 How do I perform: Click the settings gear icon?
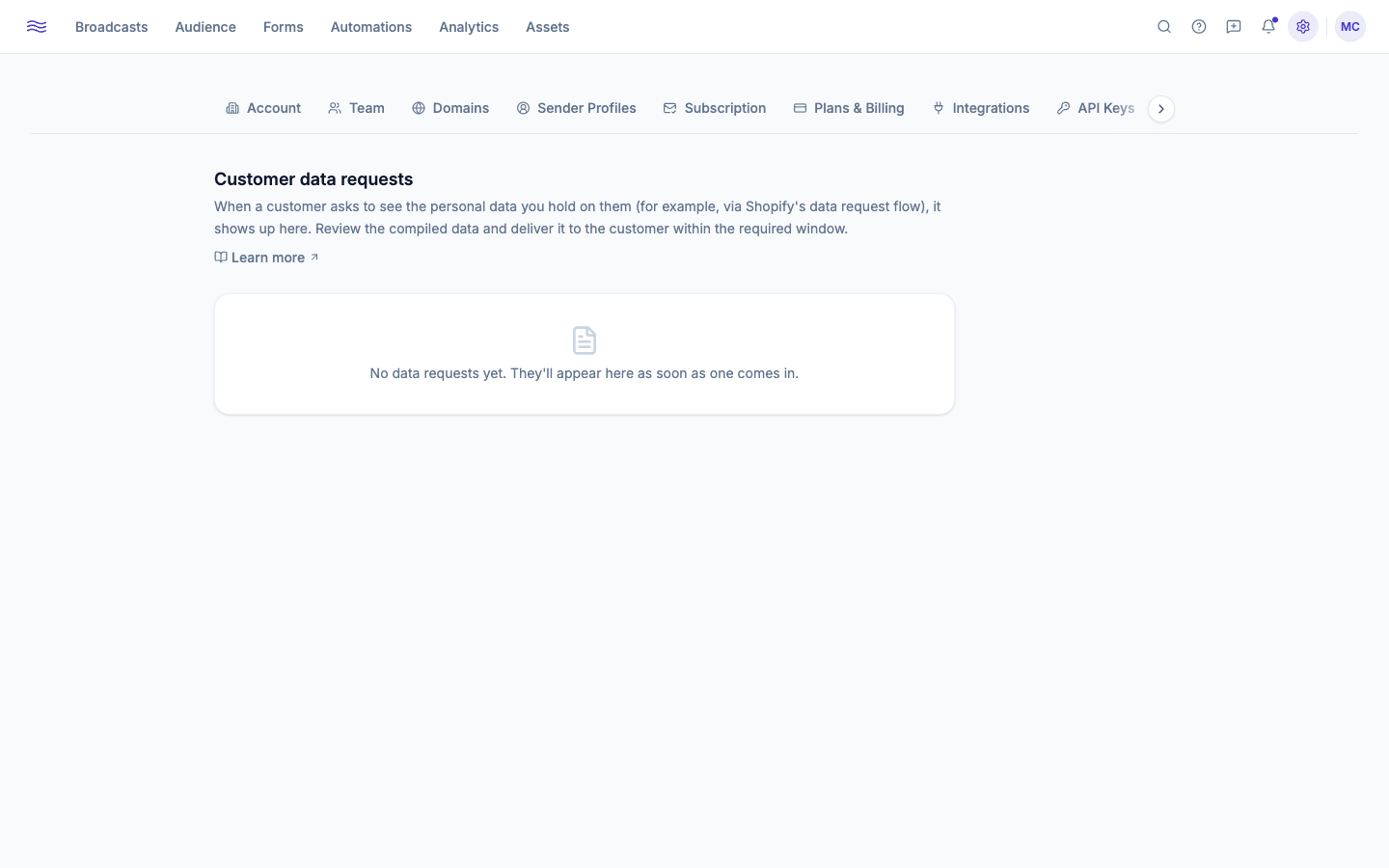coord(1303,27)
